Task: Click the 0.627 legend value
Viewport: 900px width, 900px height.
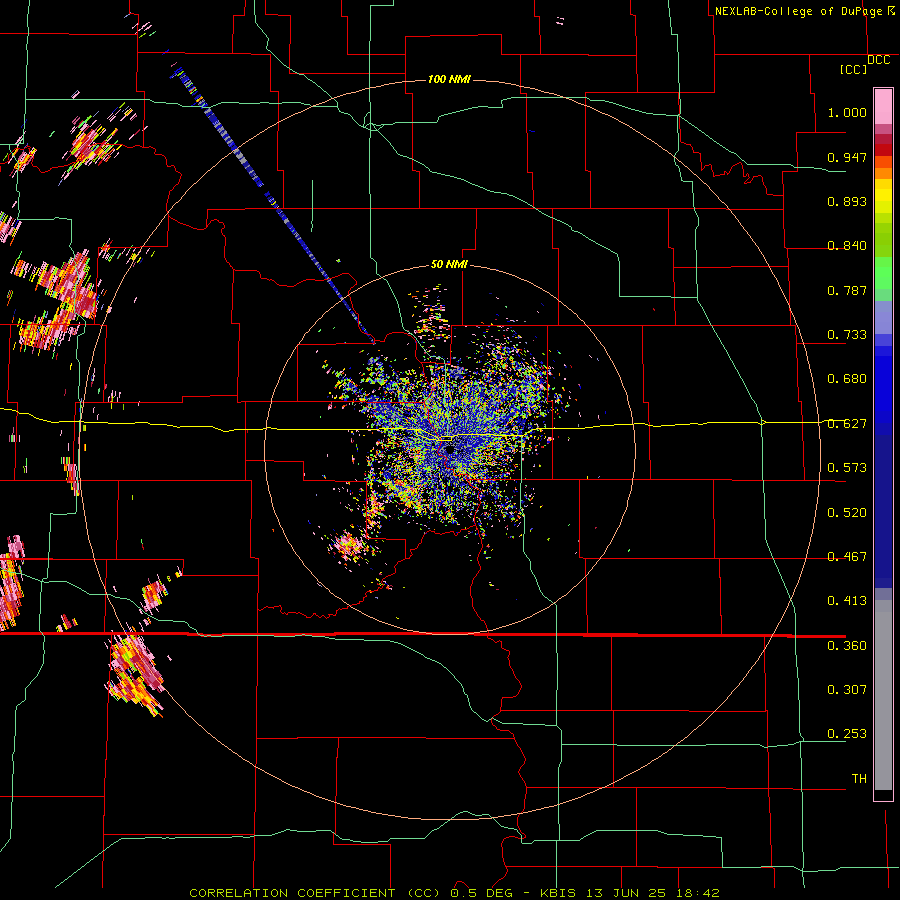Action: 847,424
